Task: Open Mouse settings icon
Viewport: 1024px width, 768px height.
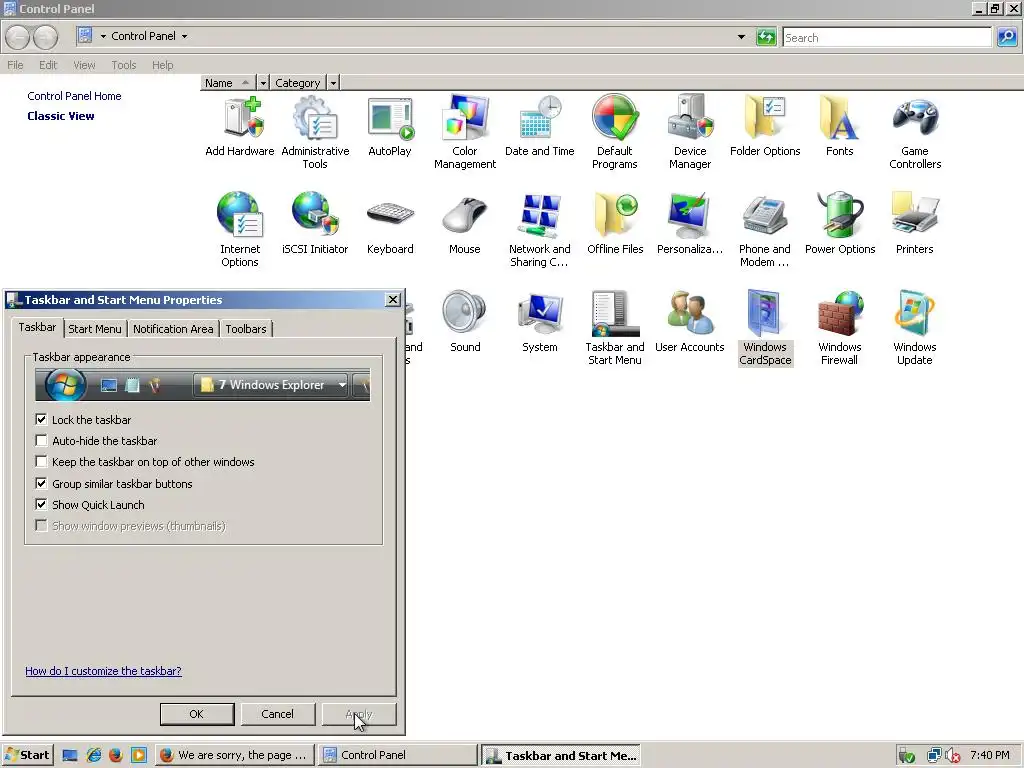Action: click(x=465, y=223)
